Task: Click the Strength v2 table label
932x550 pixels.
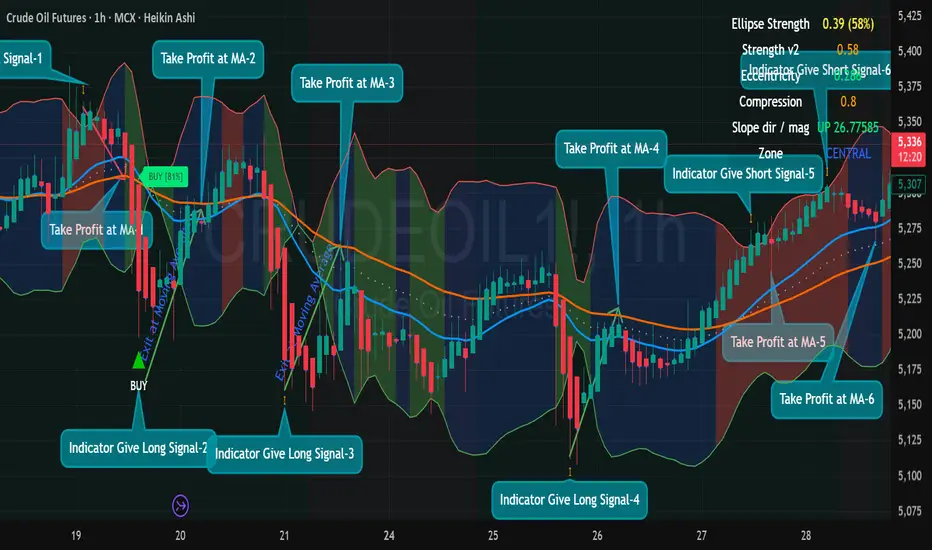Action: pos(770,50)
